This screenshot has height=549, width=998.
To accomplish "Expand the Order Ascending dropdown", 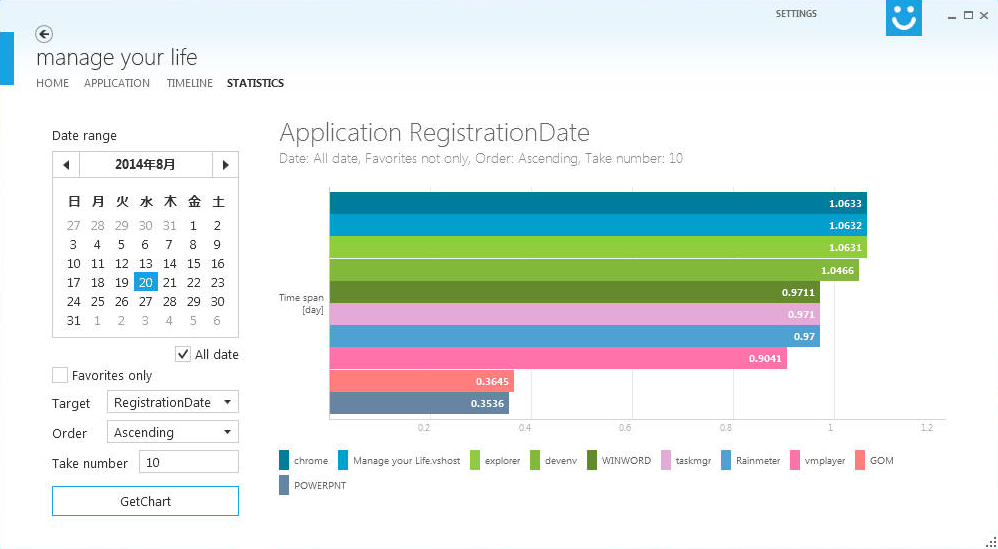I will click(172, 432).
